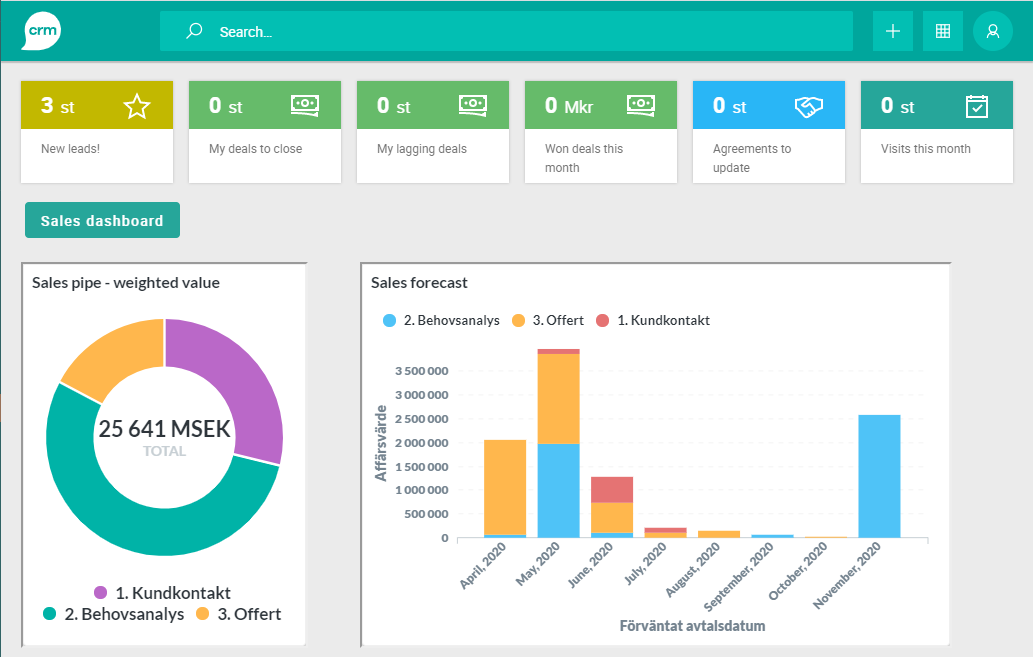
Task: Focus the Search input field
Action: (506, 31)
